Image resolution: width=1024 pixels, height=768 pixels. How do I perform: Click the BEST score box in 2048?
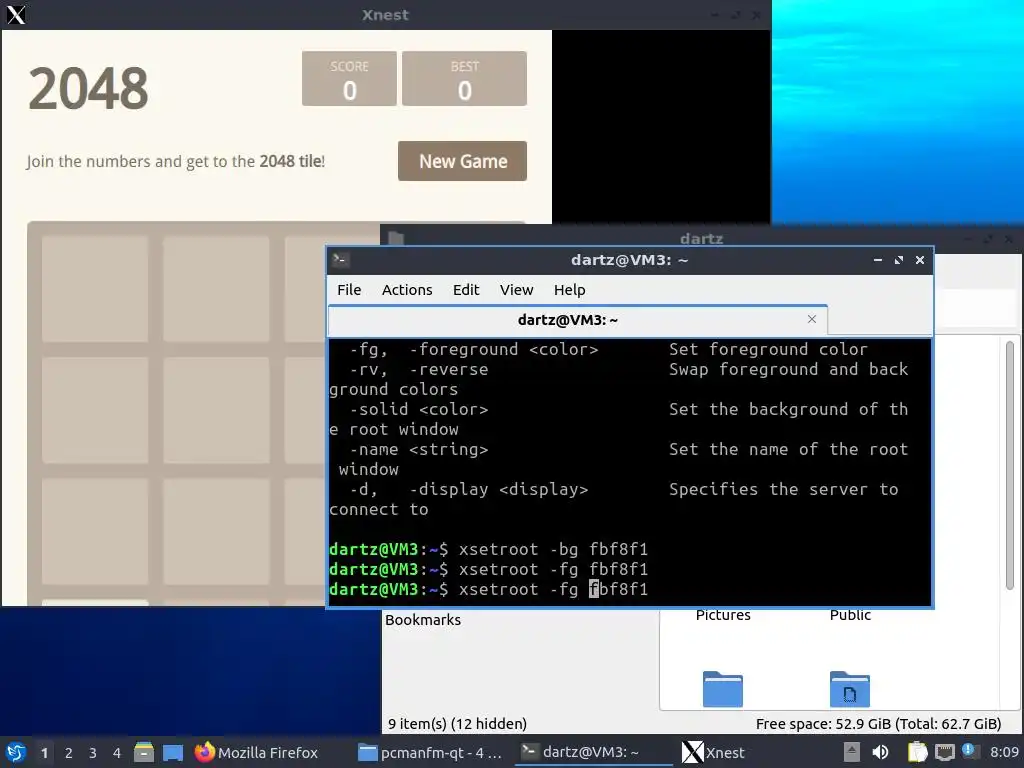pos(464,78)
